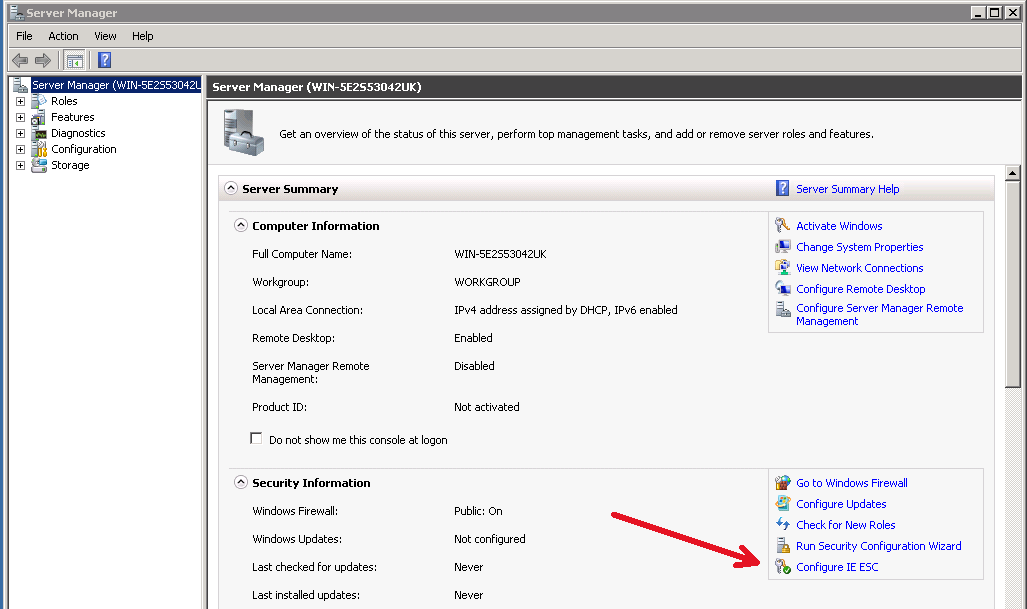Expand the Diagnostics tree node
This screenshot has height=609, width=1027.
point(20,133)
